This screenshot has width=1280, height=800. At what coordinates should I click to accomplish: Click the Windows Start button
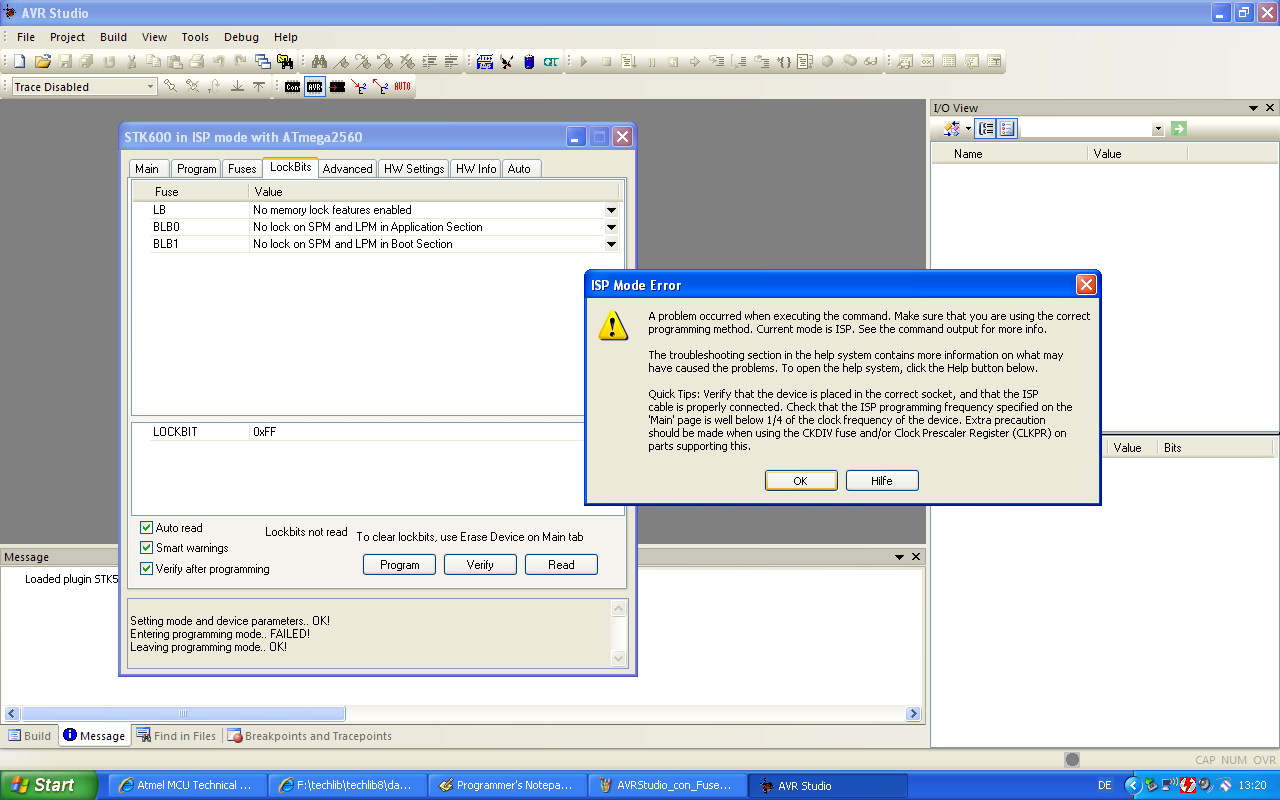click(x=49, y=785)
